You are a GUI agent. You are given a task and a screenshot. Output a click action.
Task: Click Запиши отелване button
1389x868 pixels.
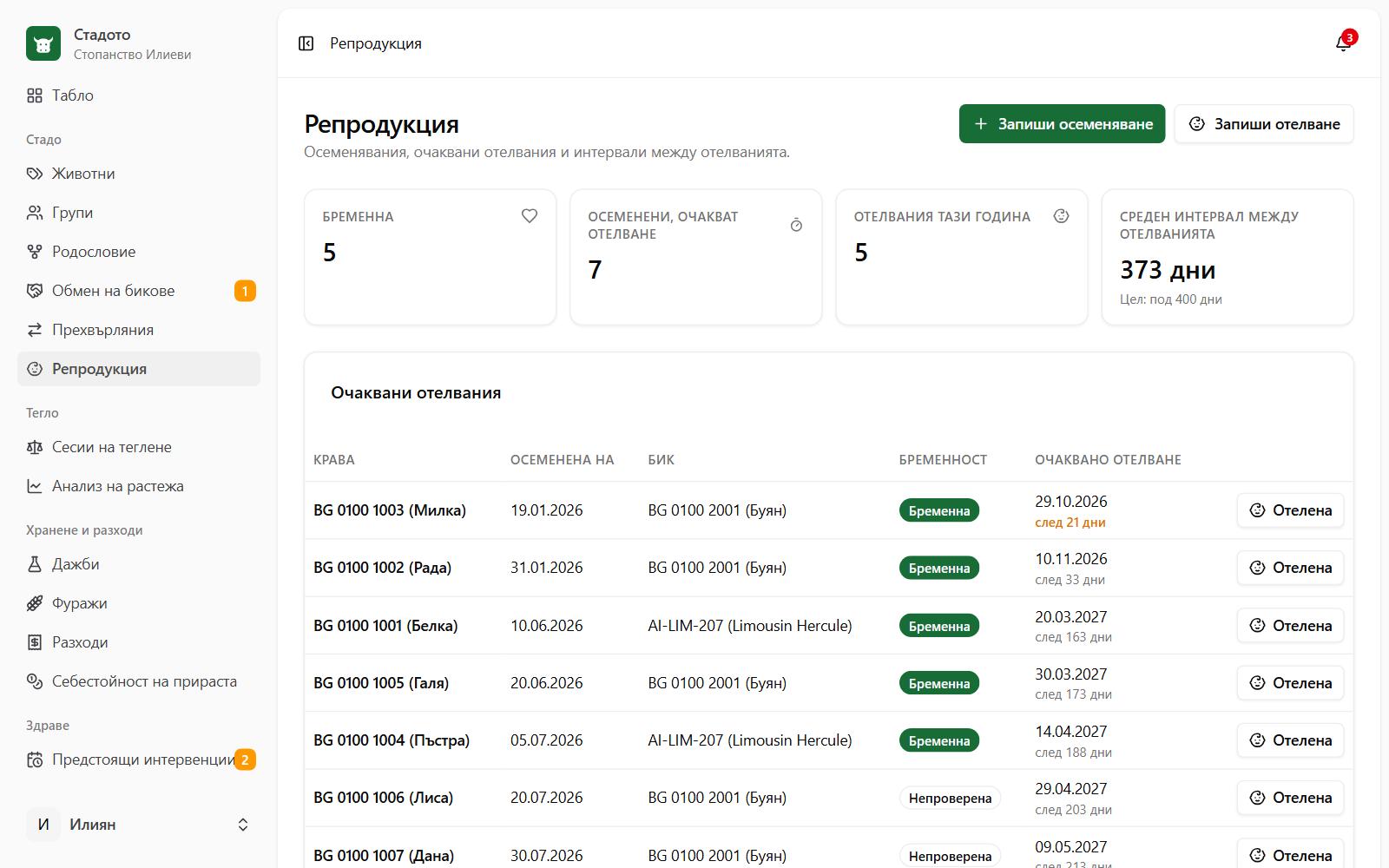click(1264, 124)
